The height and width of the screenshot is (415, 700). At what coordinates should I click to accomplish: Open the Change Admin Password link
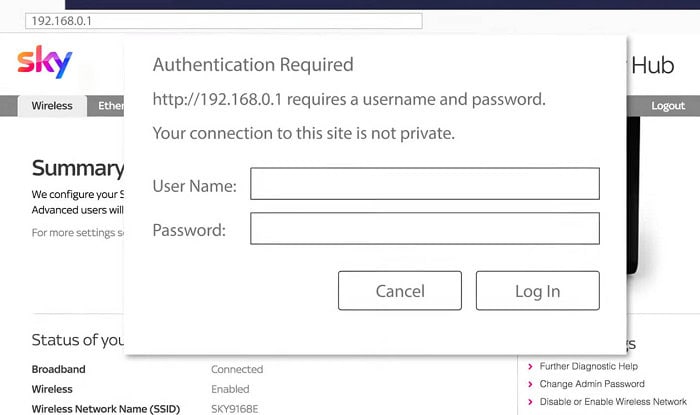click(x=592, y=384)
